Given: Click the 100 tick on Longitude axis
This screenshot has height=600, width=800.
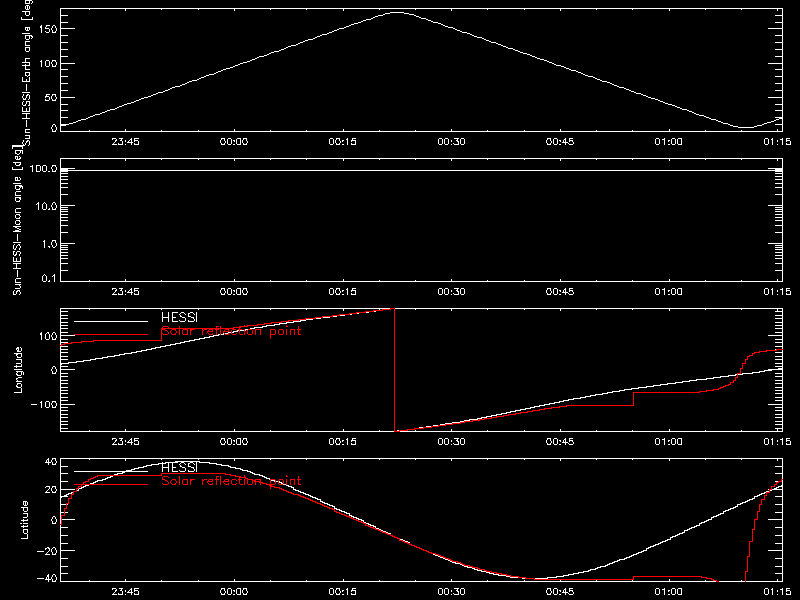Looking at the screenshot, I should (47, 336).
